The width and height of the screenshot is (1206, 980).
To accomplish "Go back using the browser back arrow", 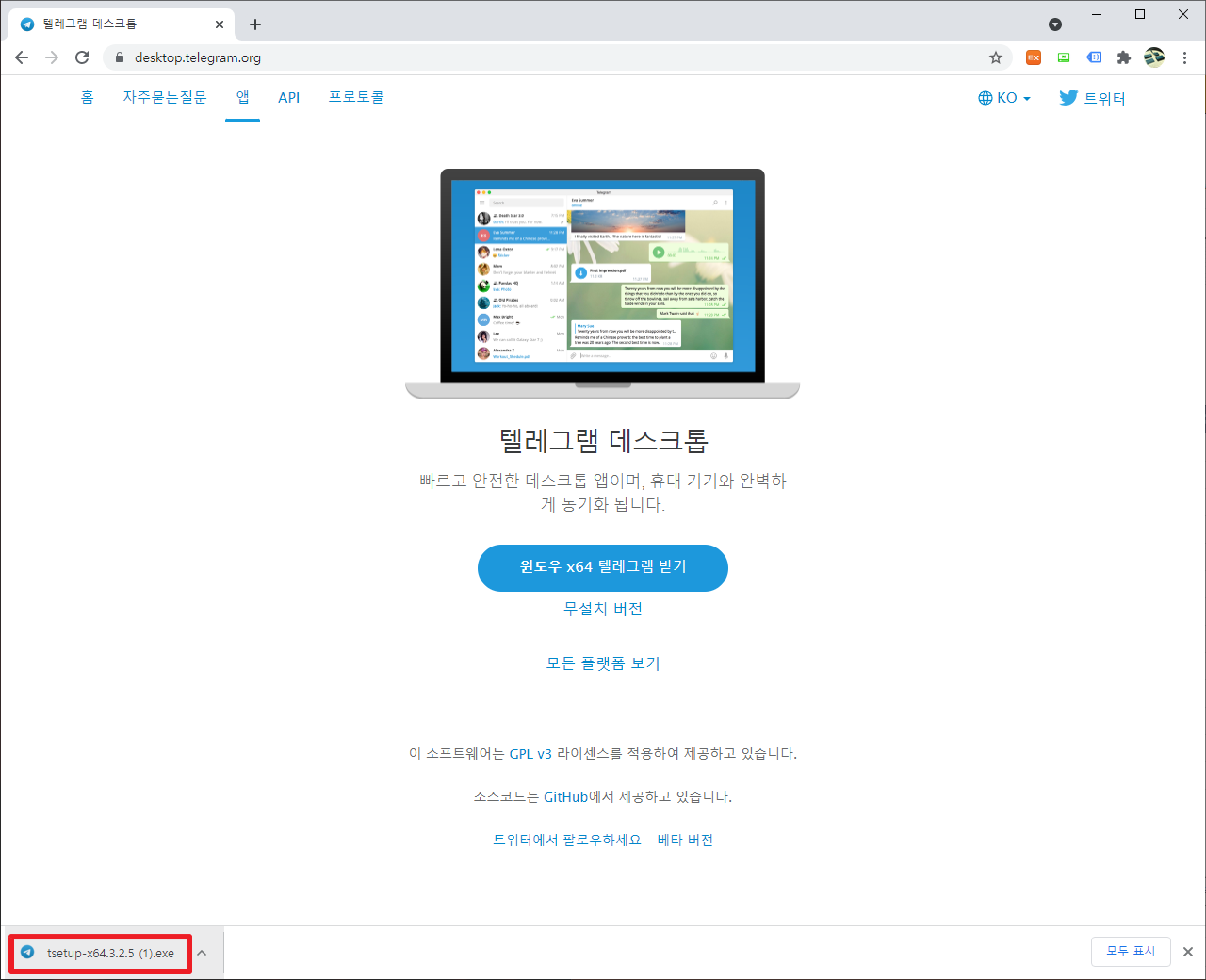I will click(22, 57).
